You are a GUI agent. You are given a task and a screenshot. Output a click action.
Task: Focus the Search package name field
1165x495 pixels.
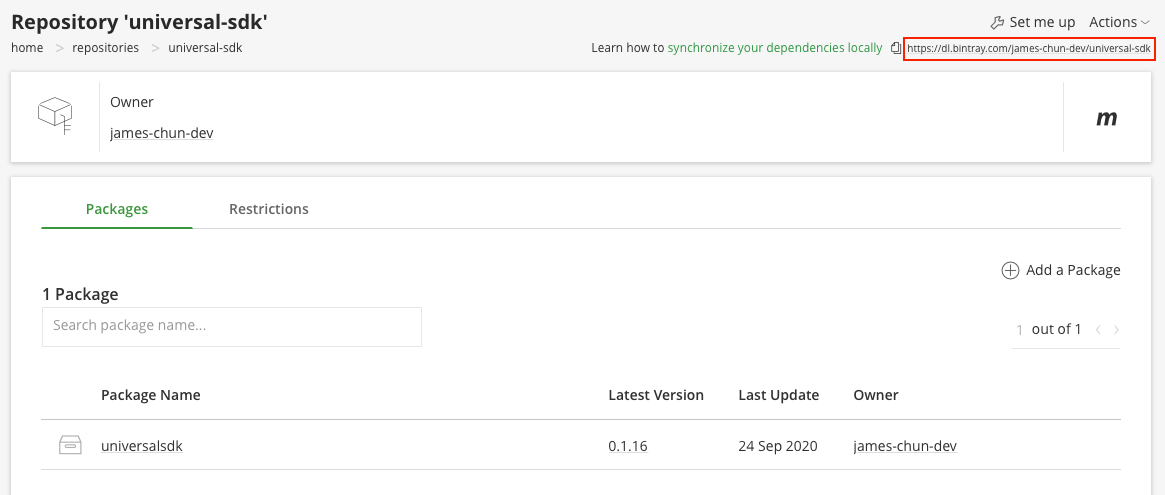(232, 326)
